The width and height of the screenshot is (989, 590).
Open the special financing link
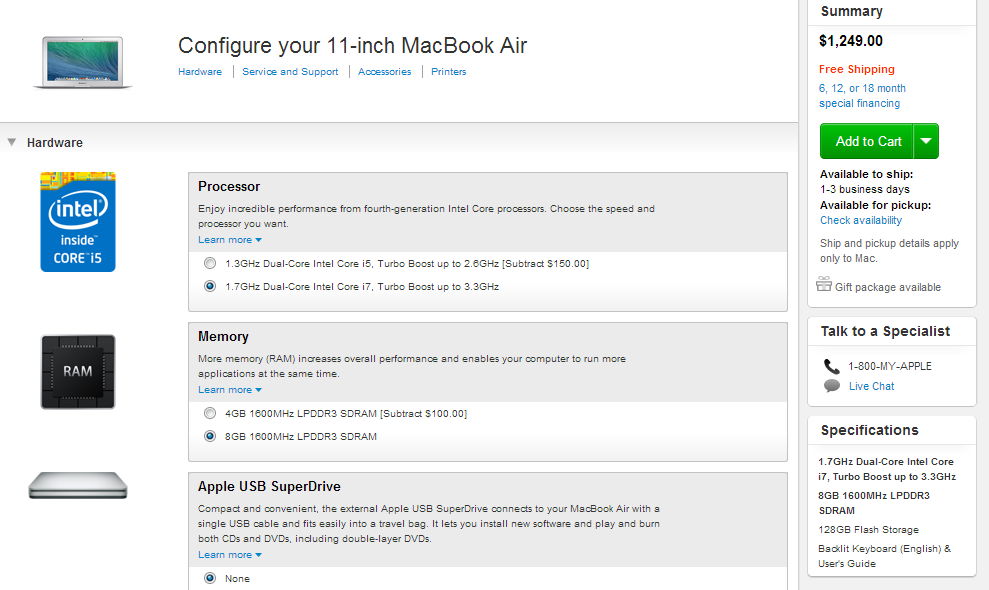(x=862, y=96)
